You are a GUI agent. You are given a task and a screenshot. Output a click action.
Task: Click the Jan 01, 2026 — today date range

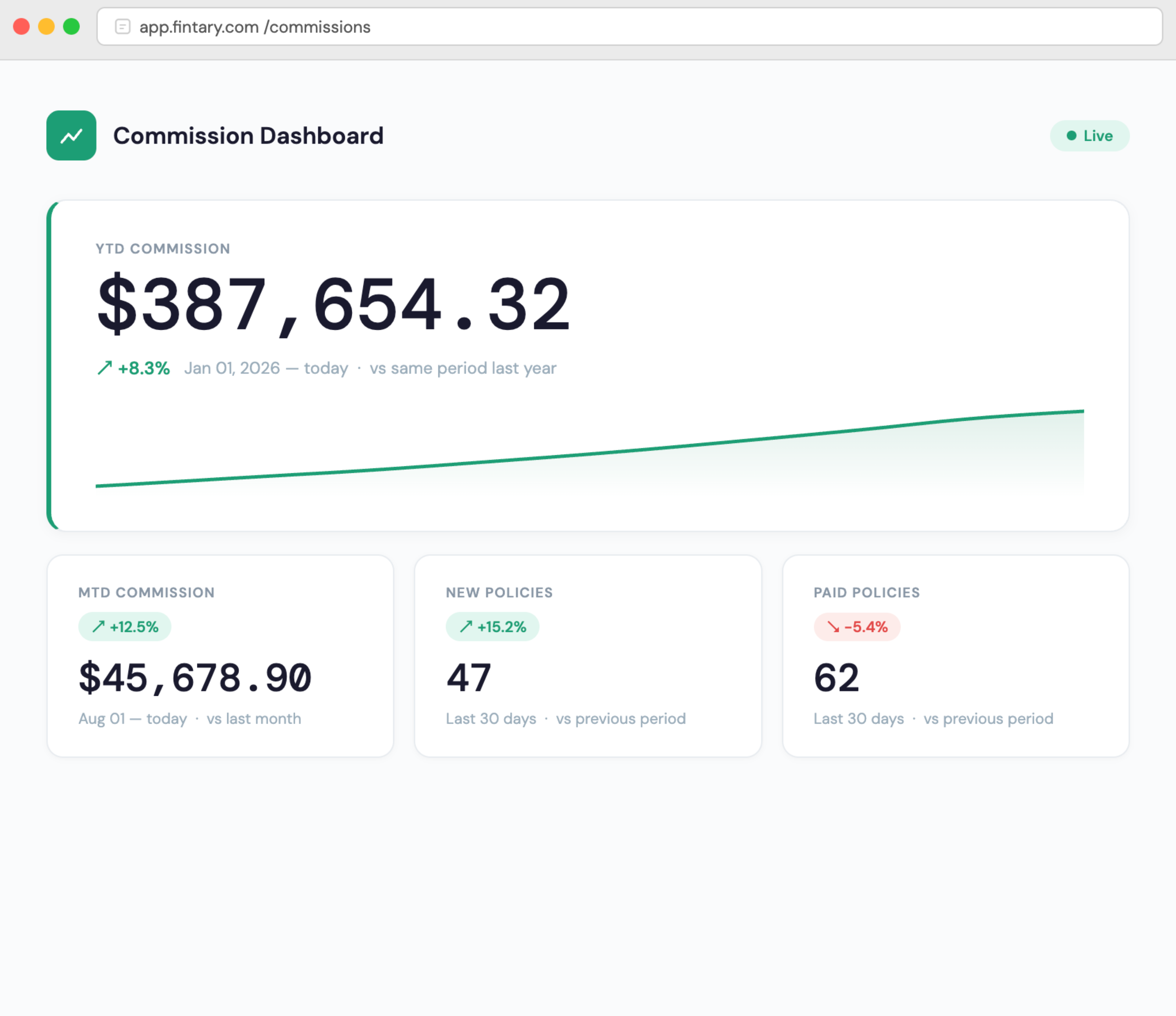click(266, 368)
